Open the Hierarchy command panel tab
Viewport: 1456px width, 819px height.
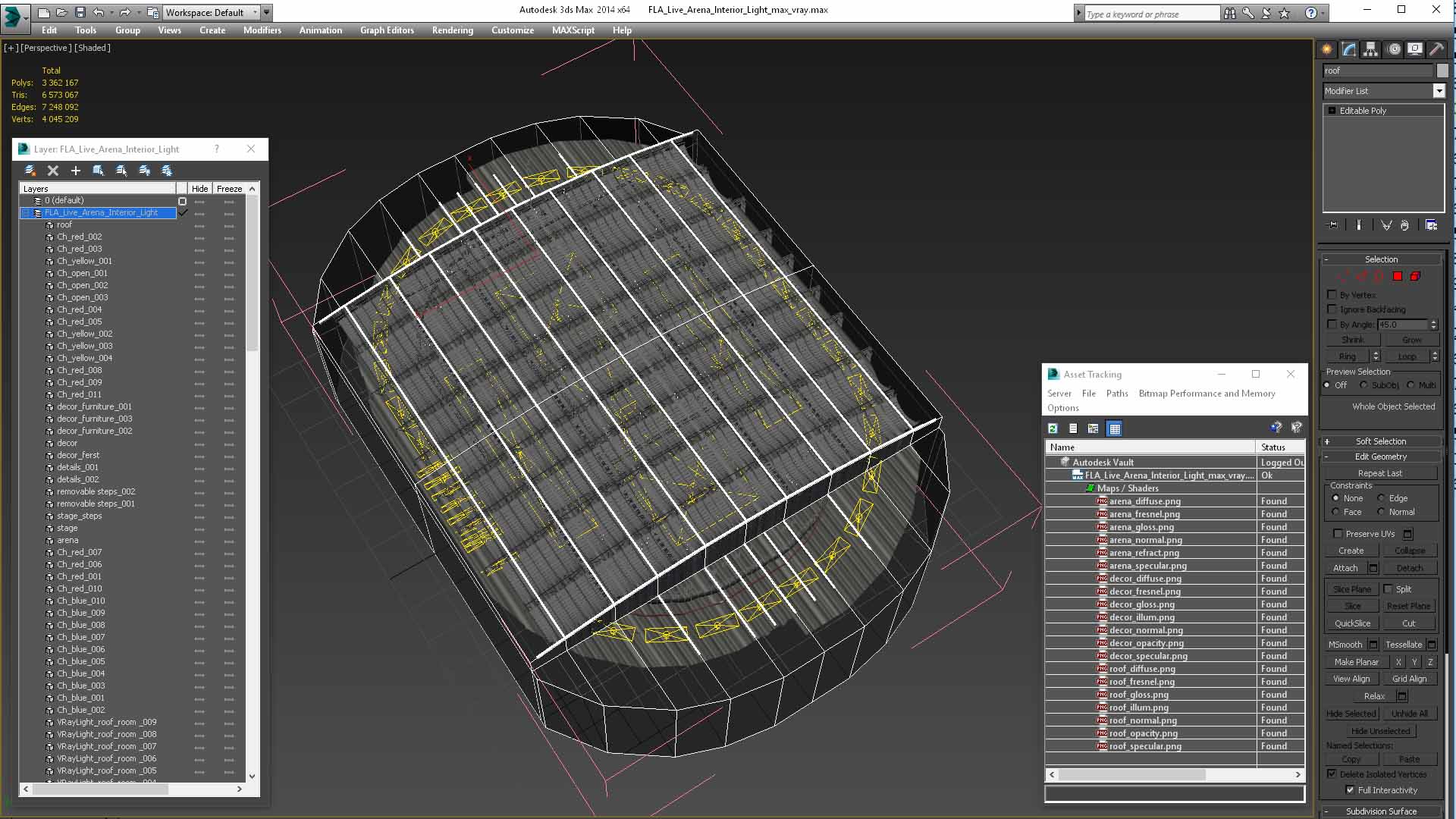tap(1370, 49)
